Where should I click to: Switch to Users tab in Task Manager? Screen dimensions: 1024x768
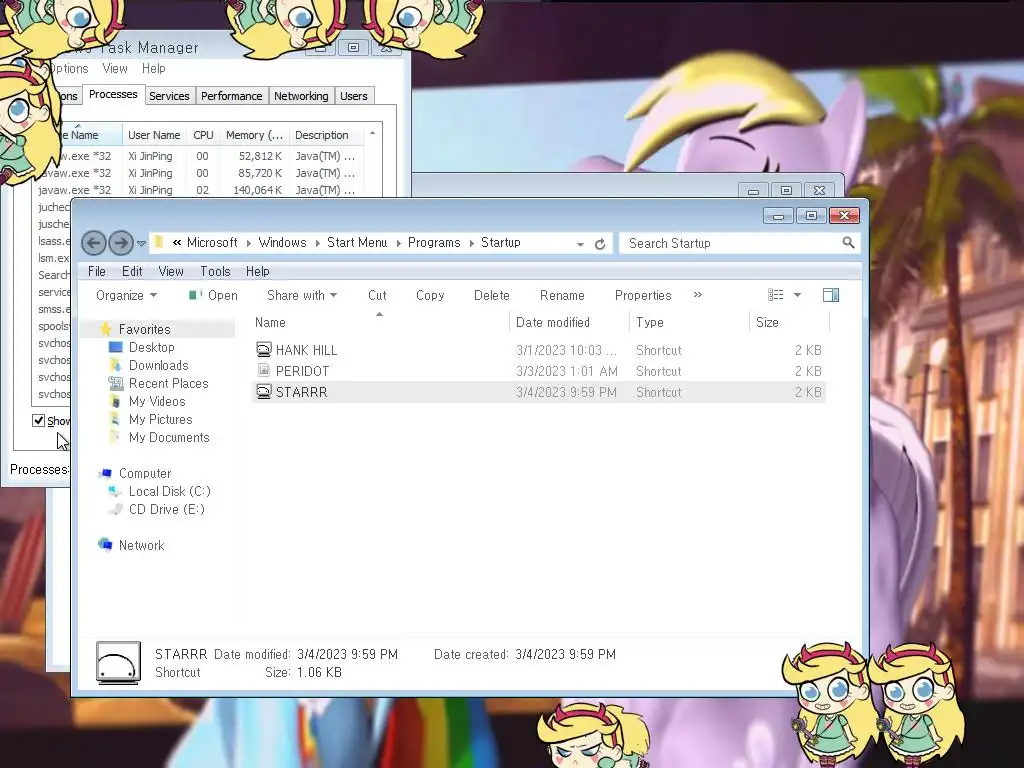353,96
